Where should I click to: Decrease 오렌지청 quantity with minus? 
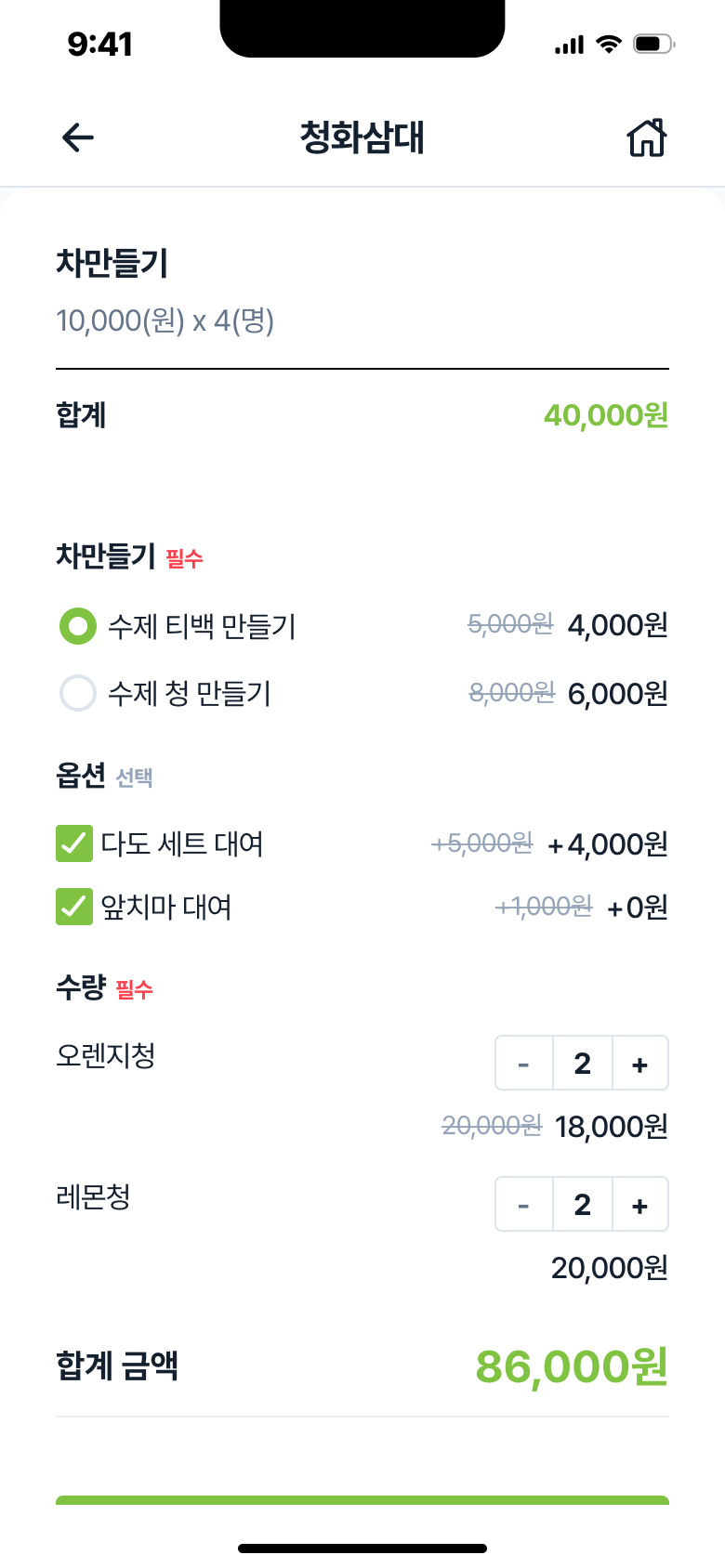pos(524,1064)
